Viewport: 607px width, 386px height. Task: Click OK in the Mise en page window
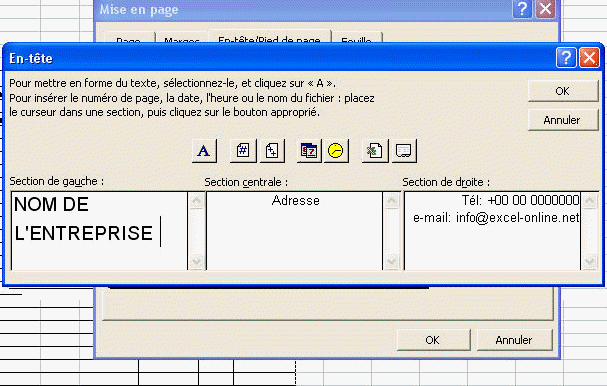[433, 340]
